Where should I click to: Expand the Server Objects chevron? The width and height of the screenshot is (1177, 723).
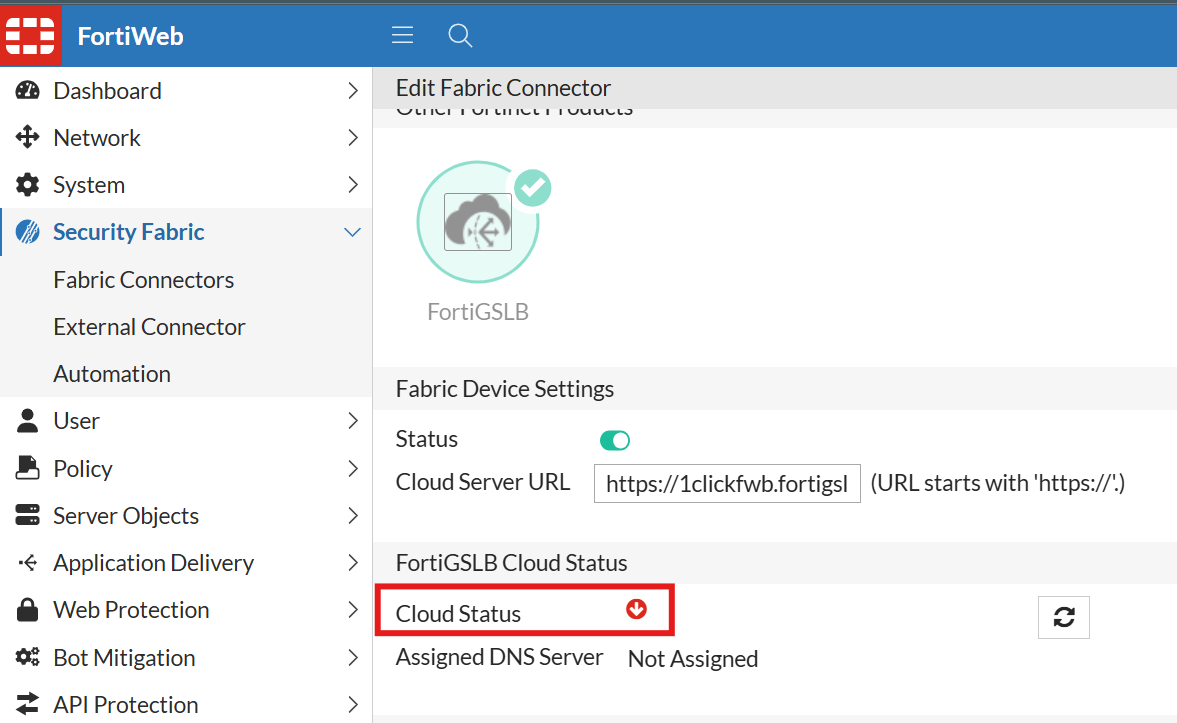(x=353, y=516)
